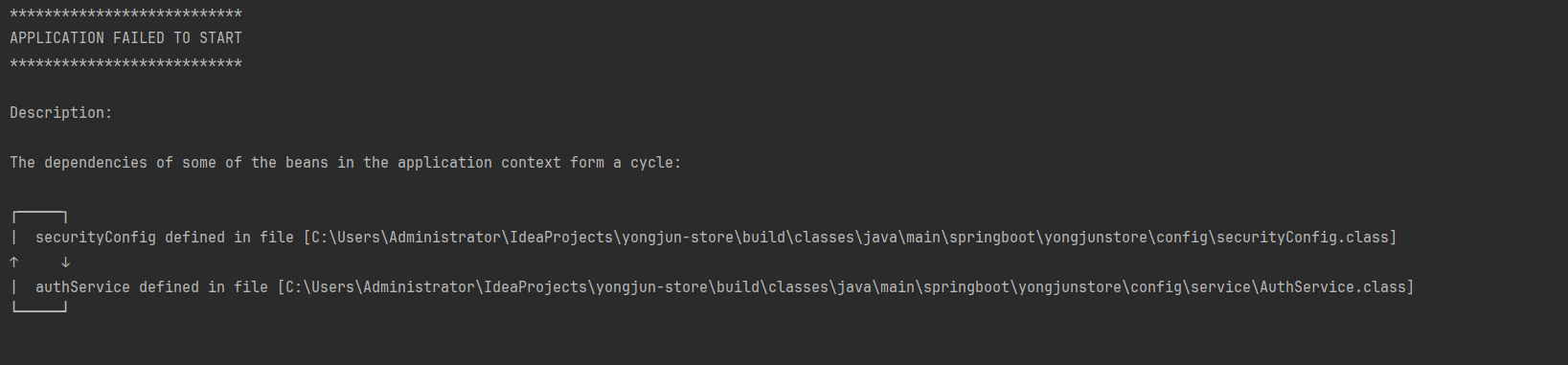The width and height of the screenshot is (1568, 365).
Task: Click the bottom corner bracket of the cycle box
Action: (39, 308)
